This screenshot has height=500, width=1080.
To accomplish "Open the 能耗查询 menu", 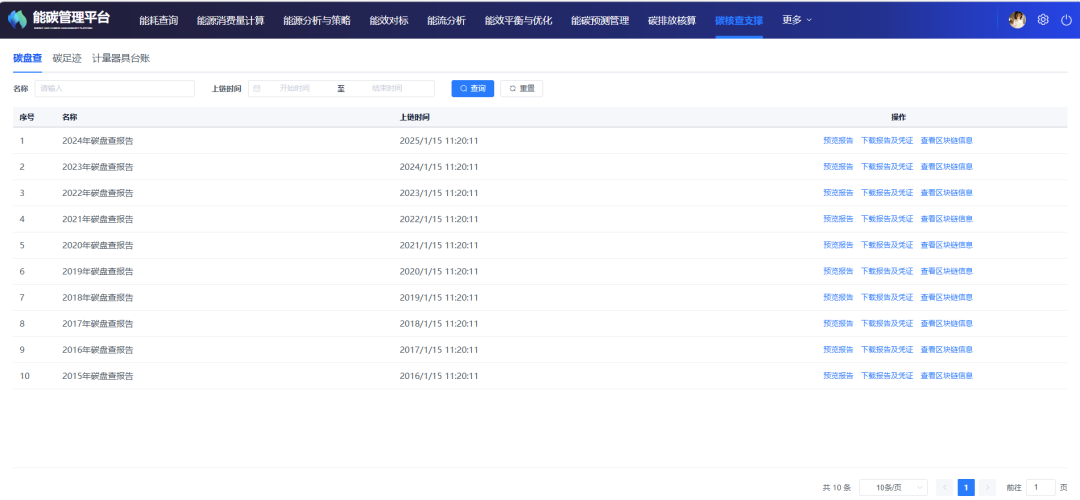I will 158,21.
